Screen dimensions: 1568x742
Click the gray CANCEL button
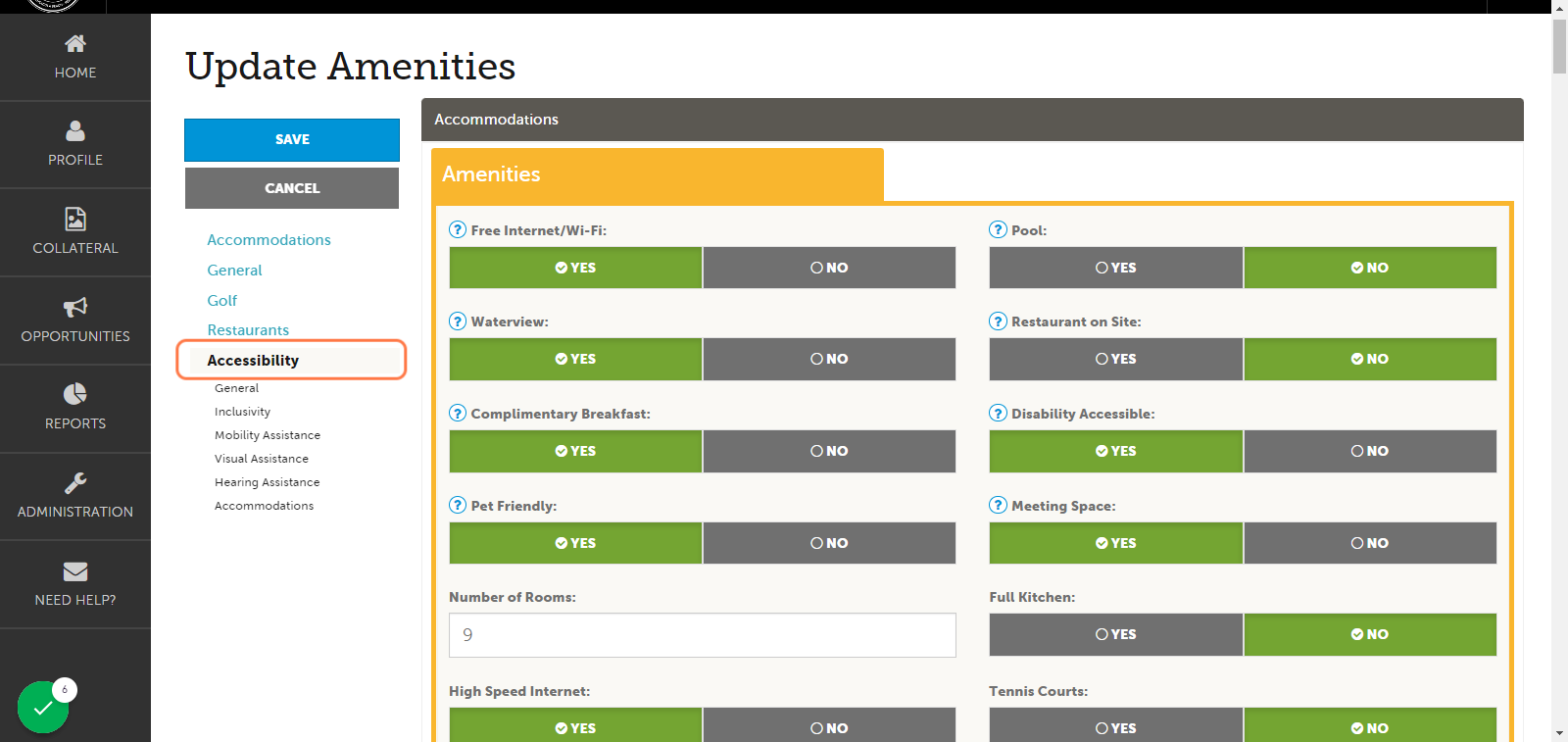coord(292,188)
